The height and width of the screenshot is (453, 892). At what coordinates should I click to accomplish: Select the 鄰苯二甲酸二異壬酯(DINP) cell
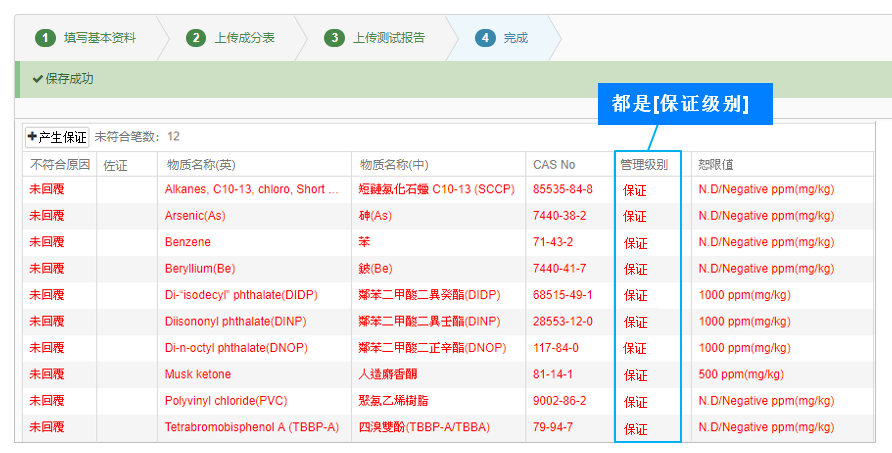(x=429, y=322)
